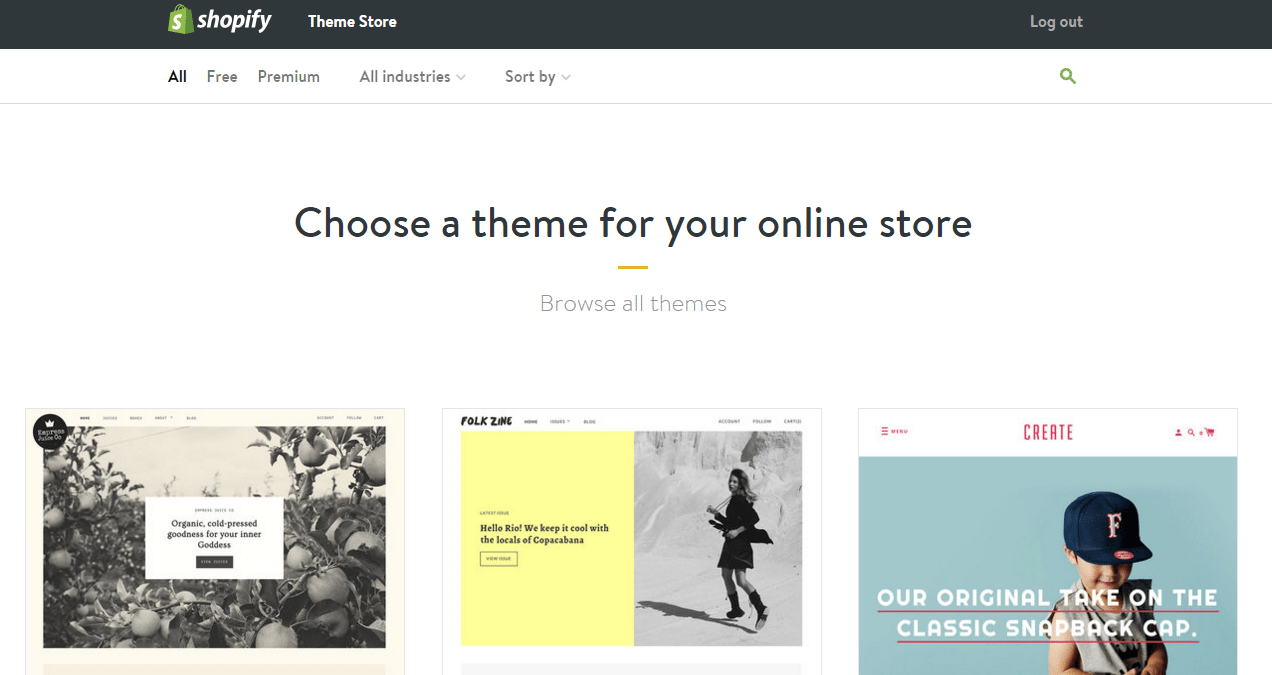The height and width of the screenshot is (675, 1272).
Task: Click the Shopify logo in the header
Action: [x=219, y=20]
